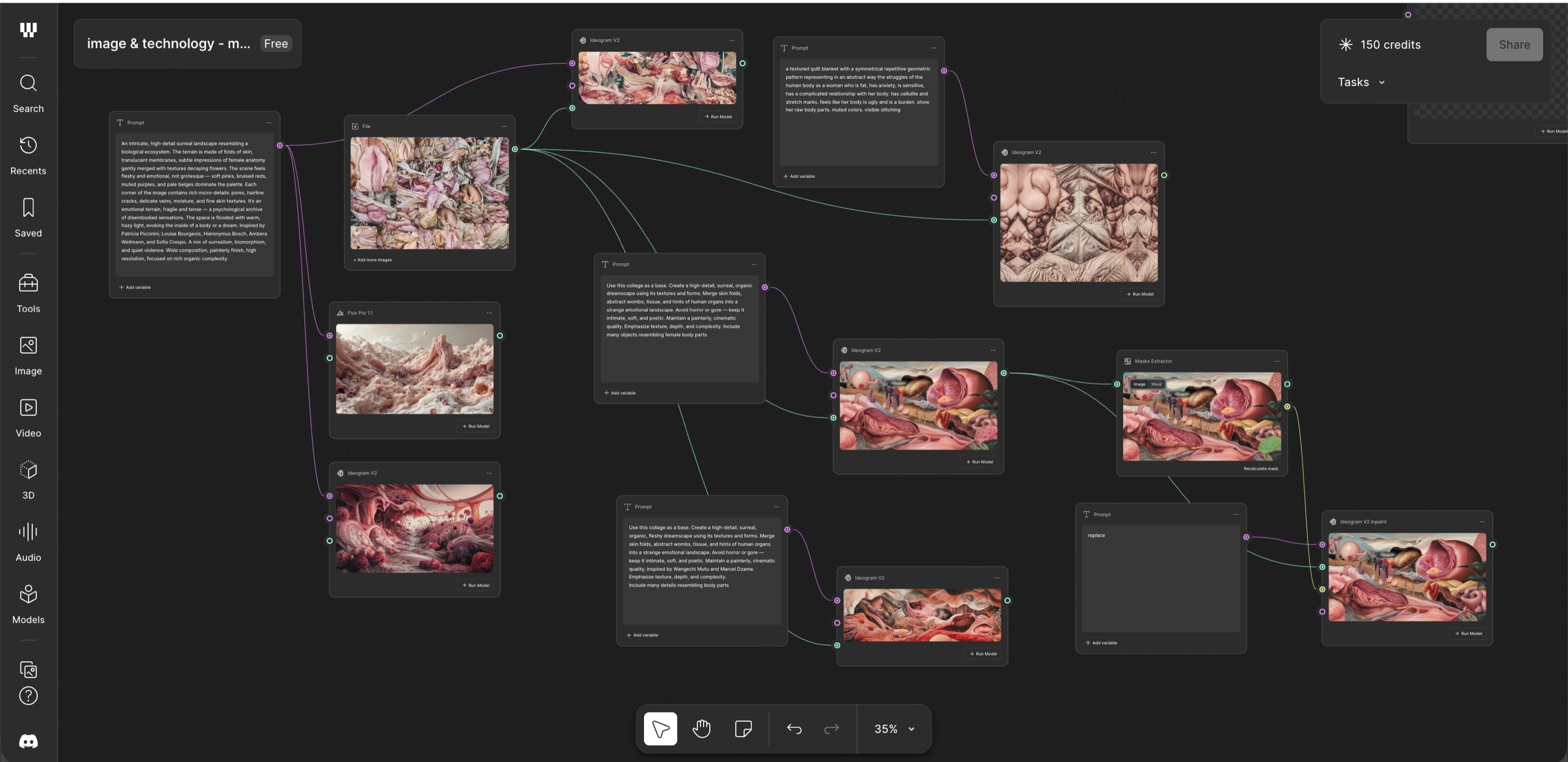Click the replace prompt text field
This screenshot has height=762, width=1568.
[x=1161, y=578]
